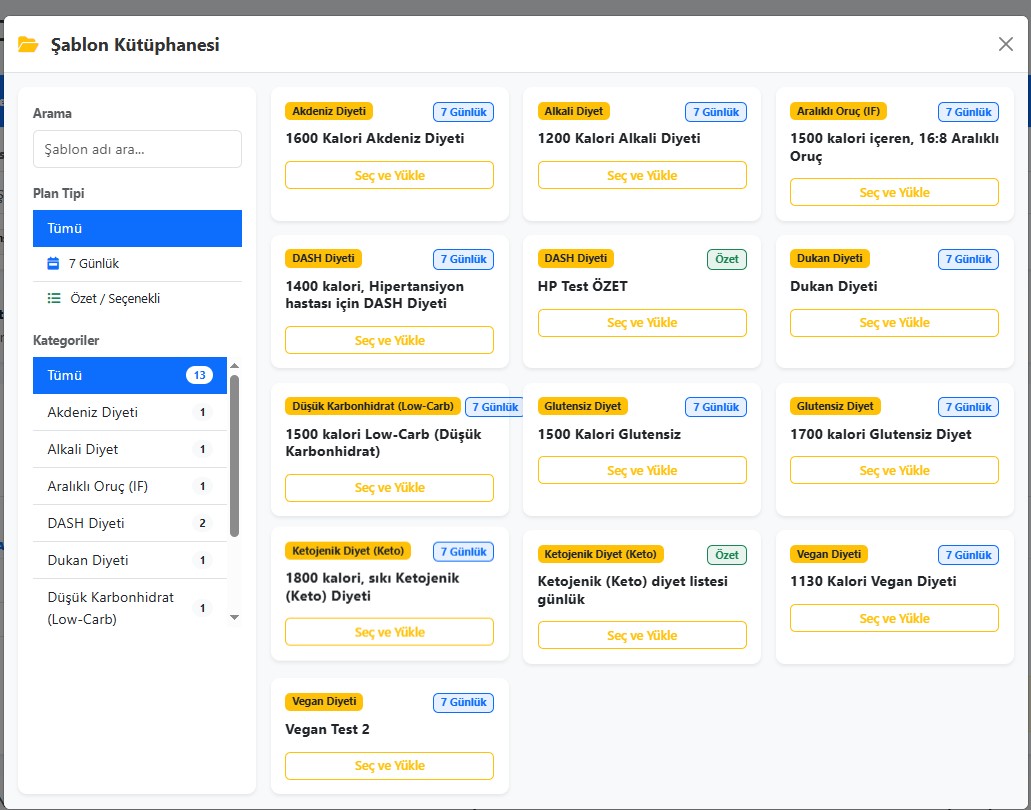Viewport: 1031px width, 810px height.
Task: Select Tümü under Plan Tipi
Action: click(137, 228)
